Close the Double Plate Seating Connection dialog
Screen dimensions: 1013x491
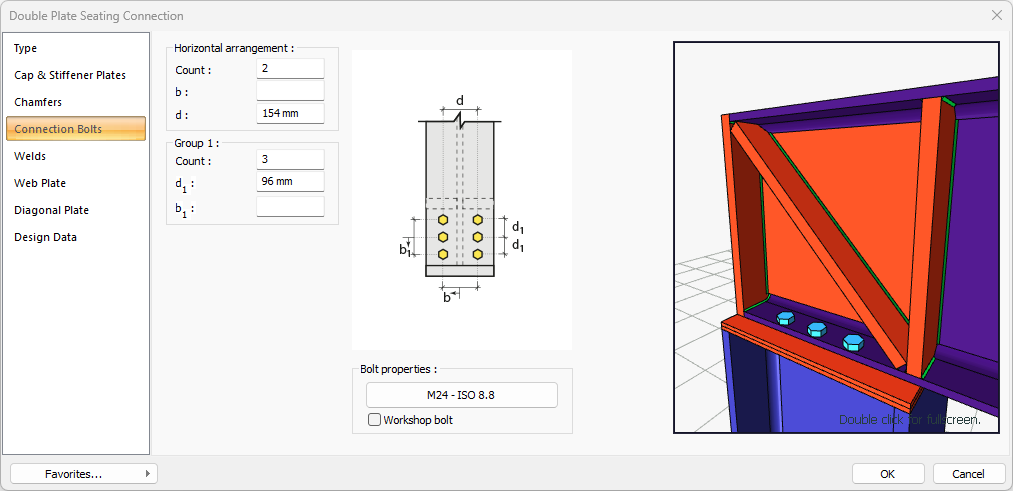tap(996, 15)
